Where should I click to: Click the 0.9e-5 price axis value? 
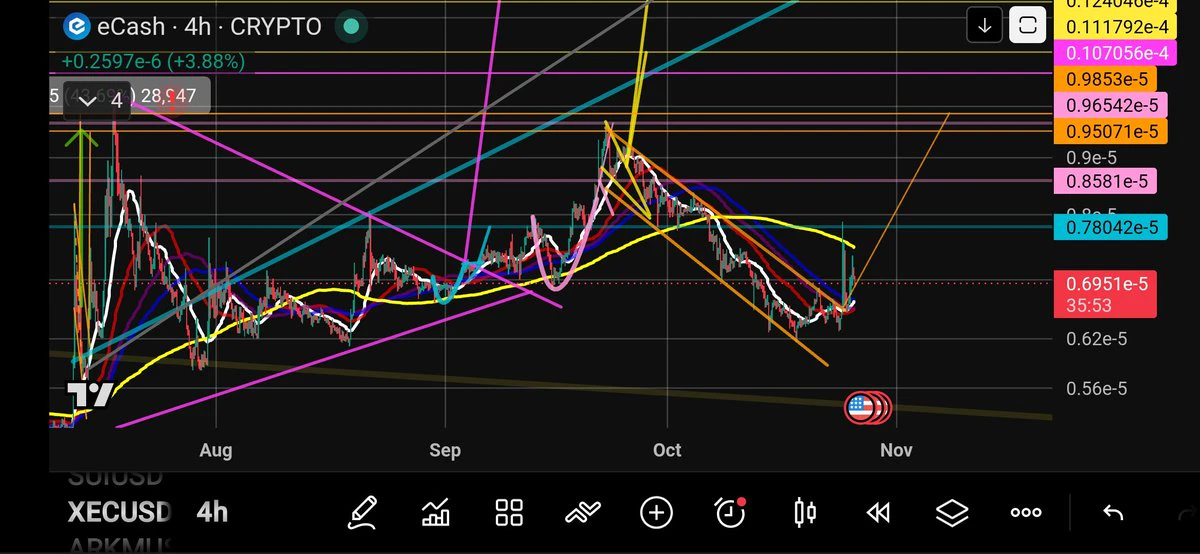pyautogui.click(x=1091, y=157)
